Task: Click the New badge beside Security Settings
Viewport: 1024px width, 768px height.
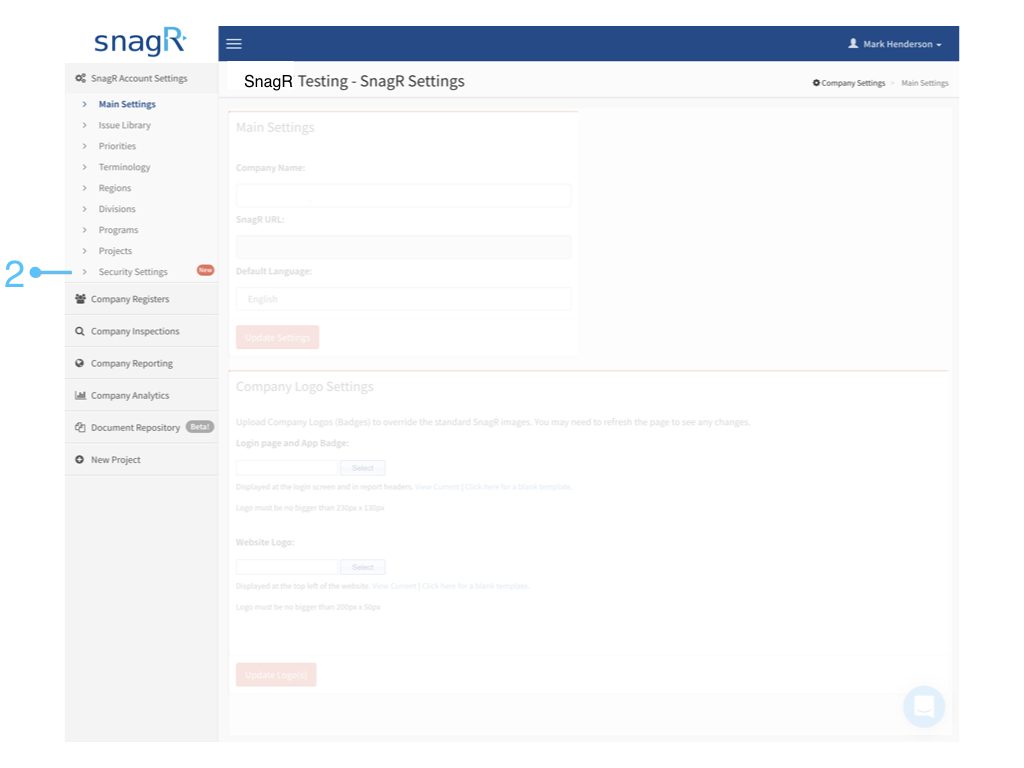Action: (x=205, y=270)
